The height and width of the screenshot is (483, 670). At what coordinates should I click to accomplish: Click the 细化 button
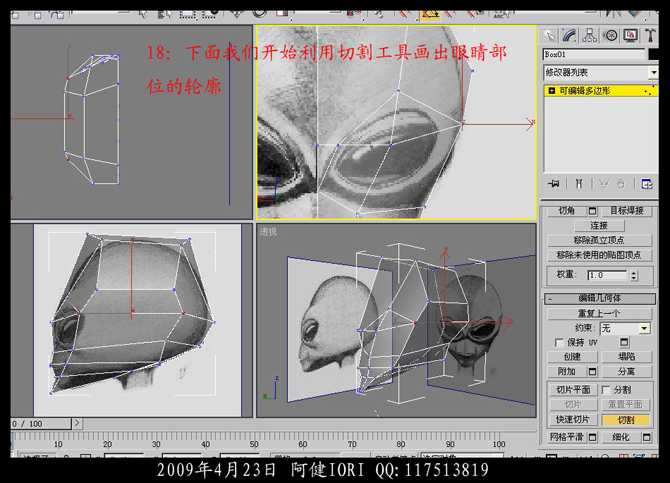pos(621,437)
